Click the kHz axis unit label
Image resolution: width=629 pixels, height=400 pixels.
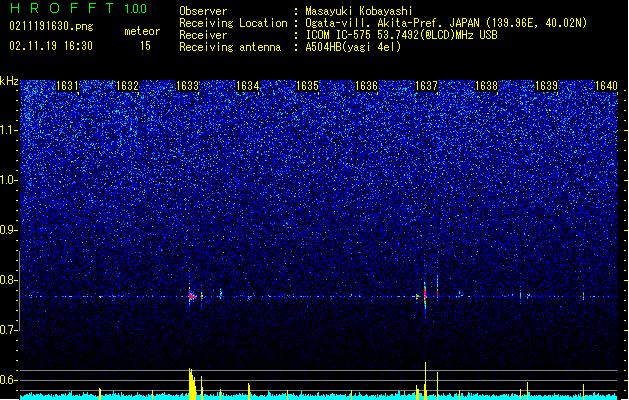point(9,81)
